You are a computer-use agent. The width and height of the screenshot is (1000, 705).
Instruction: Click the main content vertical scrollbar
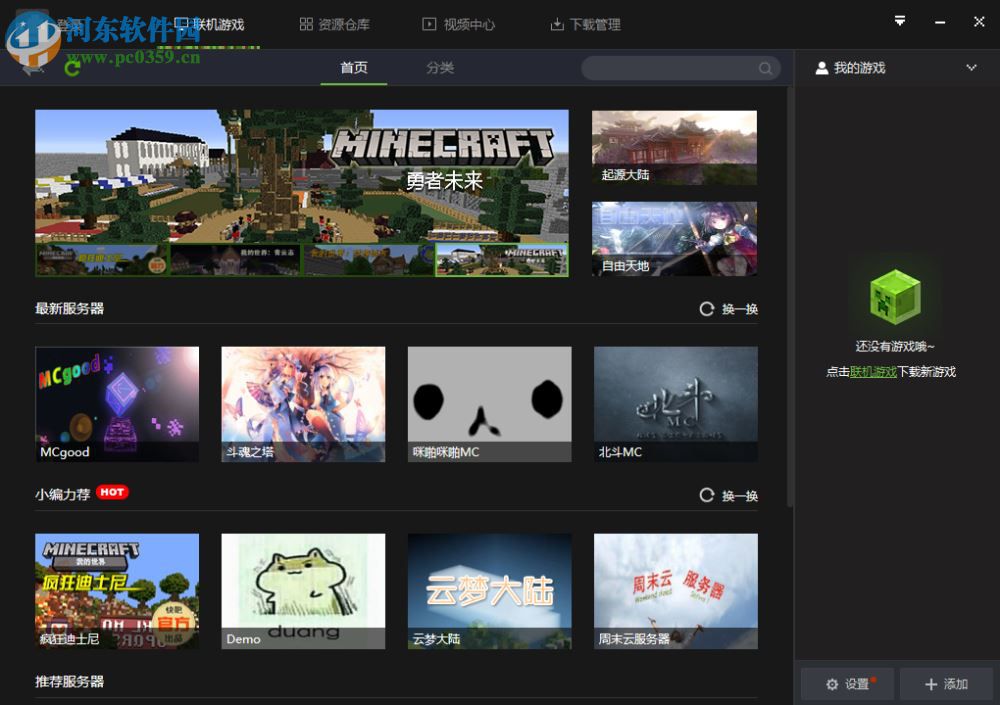click(790, 297)
